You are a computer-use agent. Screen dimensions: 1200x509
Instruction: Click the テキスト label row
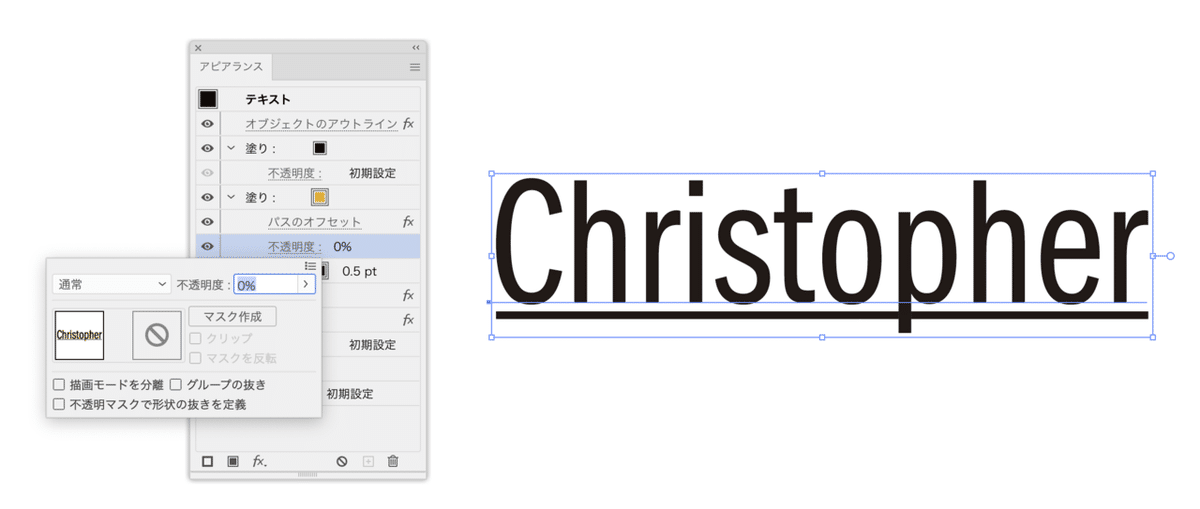point(268,99)
